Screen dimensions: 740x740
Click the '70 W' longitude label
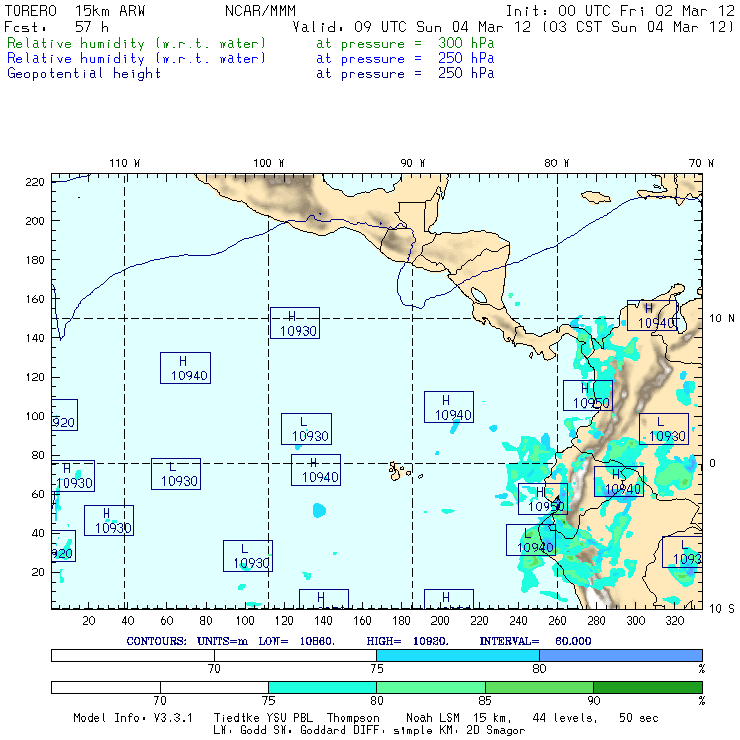pyautogui.click(x=701, y=163)
